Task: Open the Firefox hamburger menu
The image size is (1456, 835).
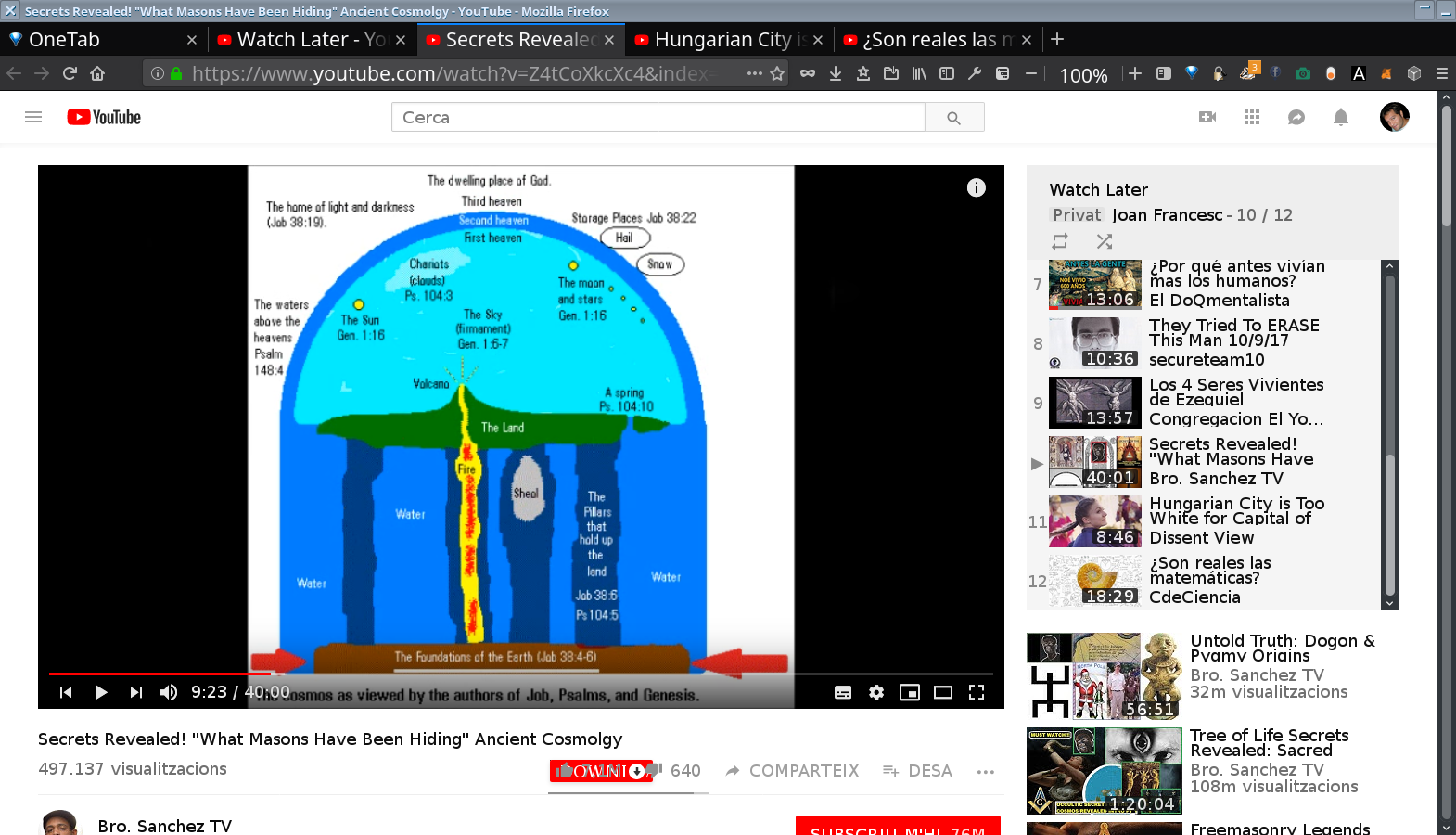Action: [x=1442, y=73]
